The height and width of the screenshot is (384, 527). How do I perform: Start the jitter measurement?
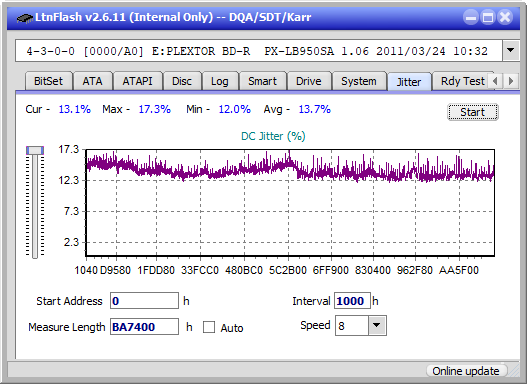click(473, 112)
